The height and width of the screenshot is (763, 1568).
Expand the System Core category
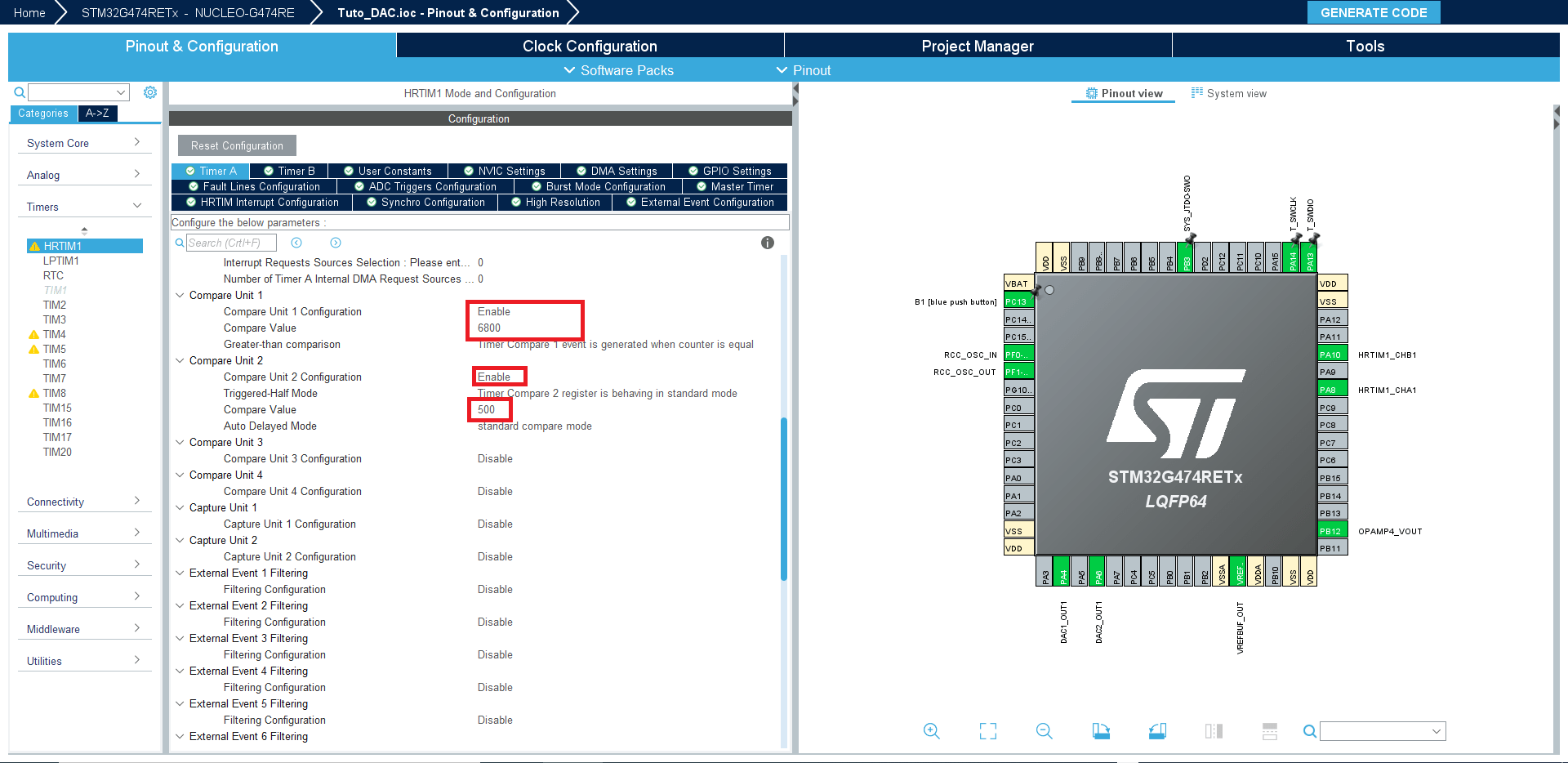[84, 143]
